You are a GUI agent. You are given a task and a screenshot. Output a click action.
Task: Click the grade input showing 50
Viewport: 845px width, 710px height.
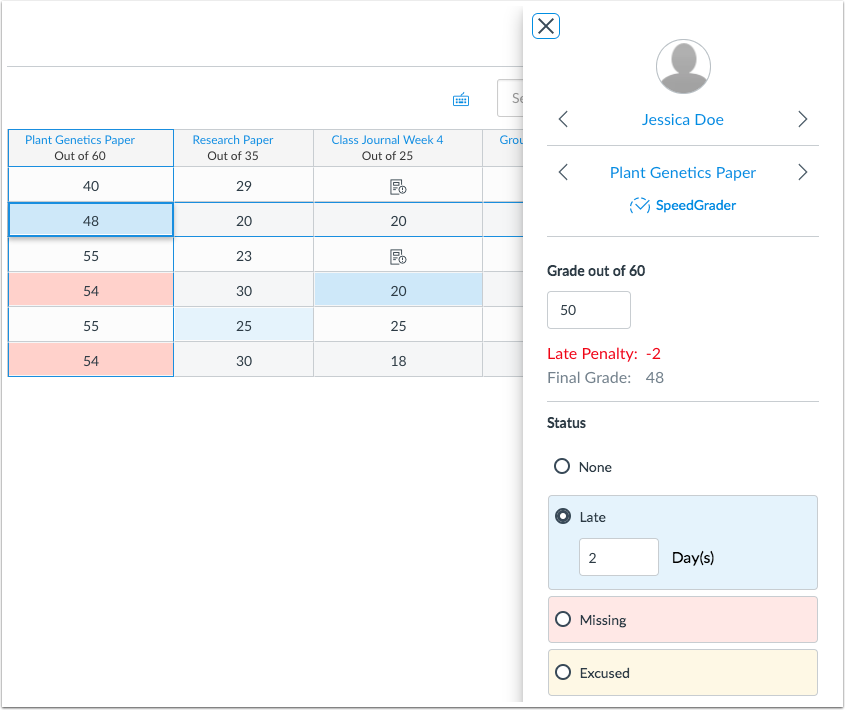(588, 310)
